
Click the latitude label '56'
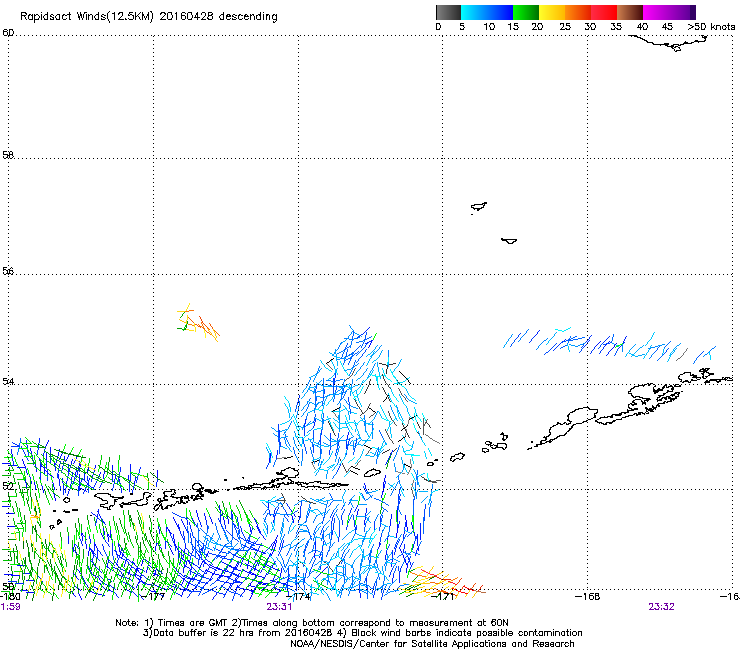click(x=8, y=271)
